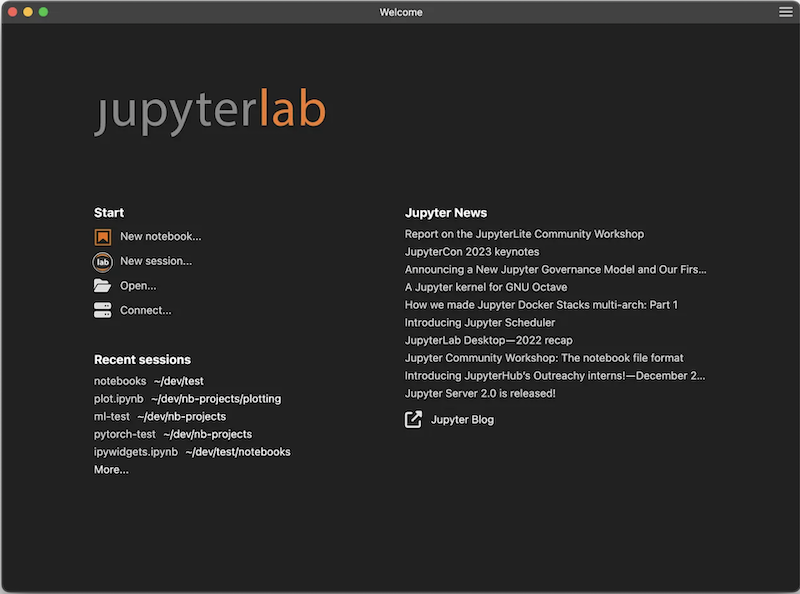Screen dimensions: 800x594
Task: Open the JupyterCon 2023 keynotes article
Action: (x=472, y=251)
